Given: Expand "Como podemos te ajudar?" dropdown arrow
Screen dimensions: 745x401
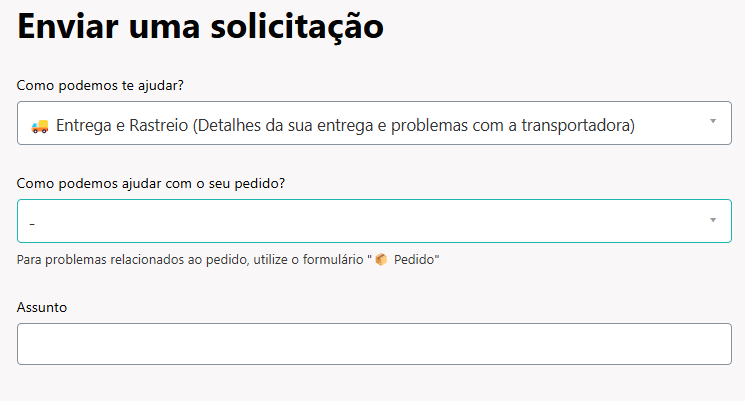Looking at the screenshot, I should point(713,121).
